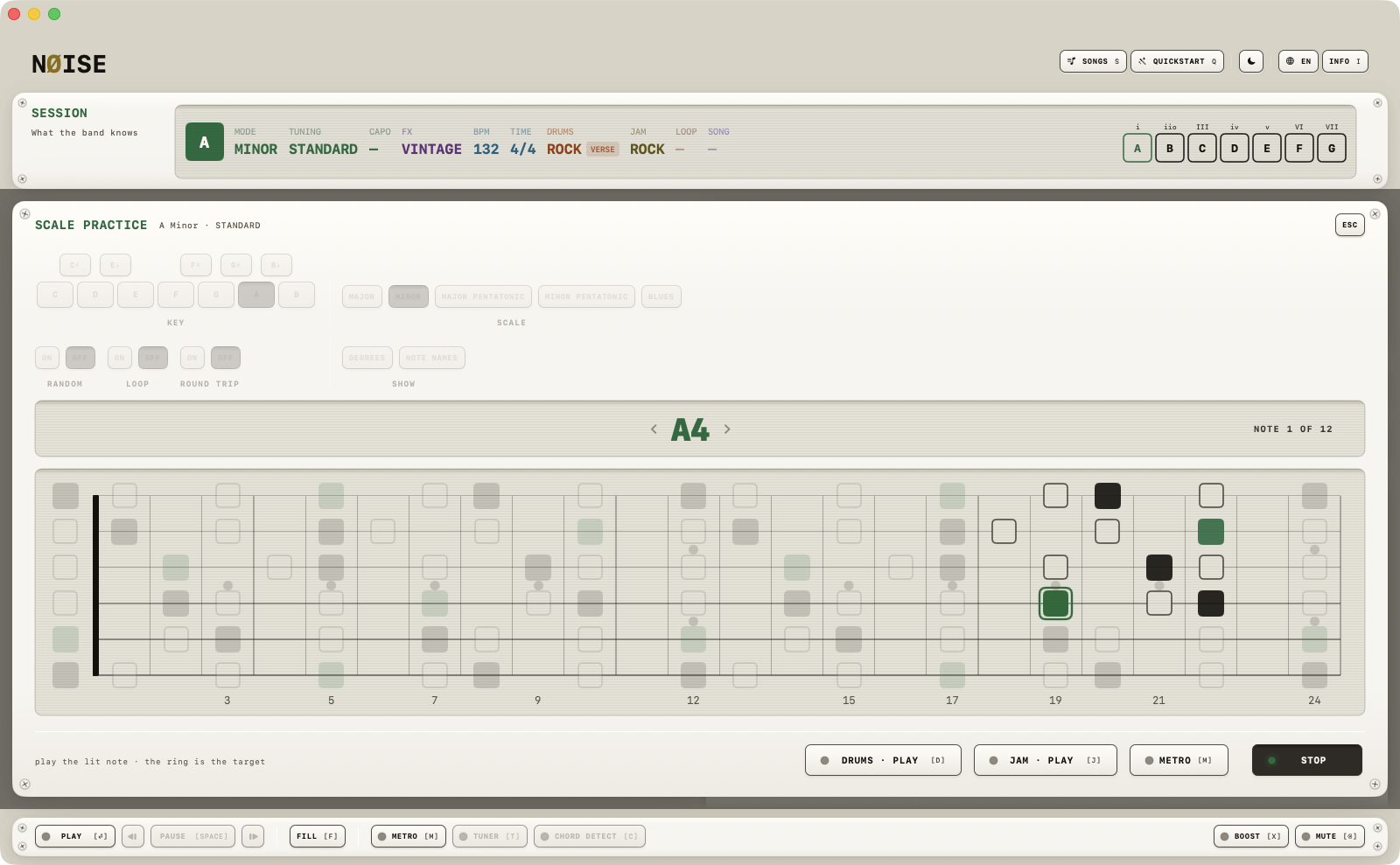Change language with the EN globe button
The height and width of the screenshot is (865, 1400).
pyautogui.click(x=1298, y=61)
